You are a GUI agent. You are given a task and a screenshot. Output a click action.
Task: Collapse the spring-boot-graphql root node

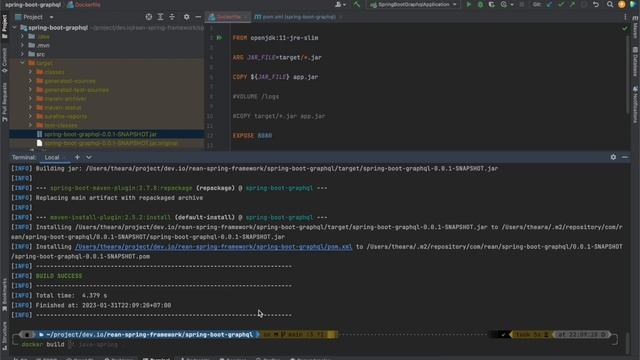15,28
